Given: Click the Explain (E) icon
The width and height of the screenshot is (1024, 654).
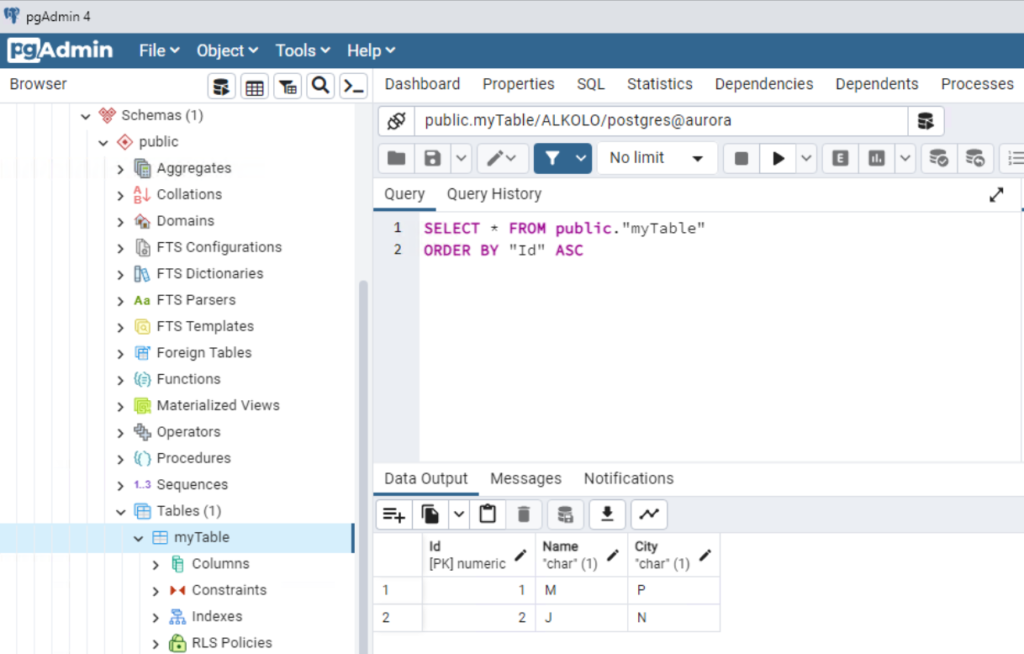Looking at the screenshot, I should coord(840,158).
